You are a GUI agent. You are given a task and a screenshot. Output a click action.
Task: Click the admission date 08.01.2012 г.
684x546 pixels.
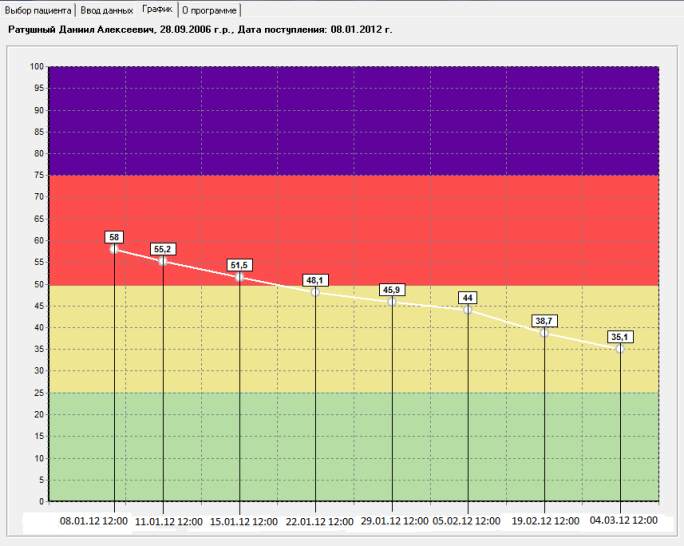click(x=361, y=30)
